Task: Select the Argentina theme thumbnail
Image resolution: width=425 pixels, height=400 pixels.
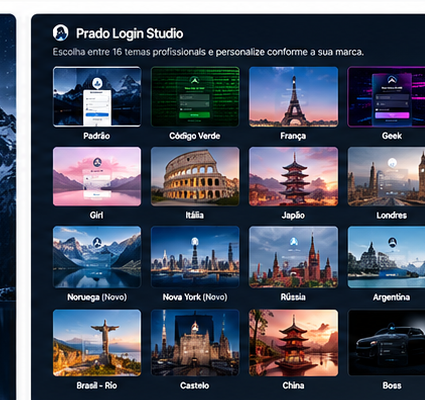Action: pyautogui.click(x=386, y=257)
